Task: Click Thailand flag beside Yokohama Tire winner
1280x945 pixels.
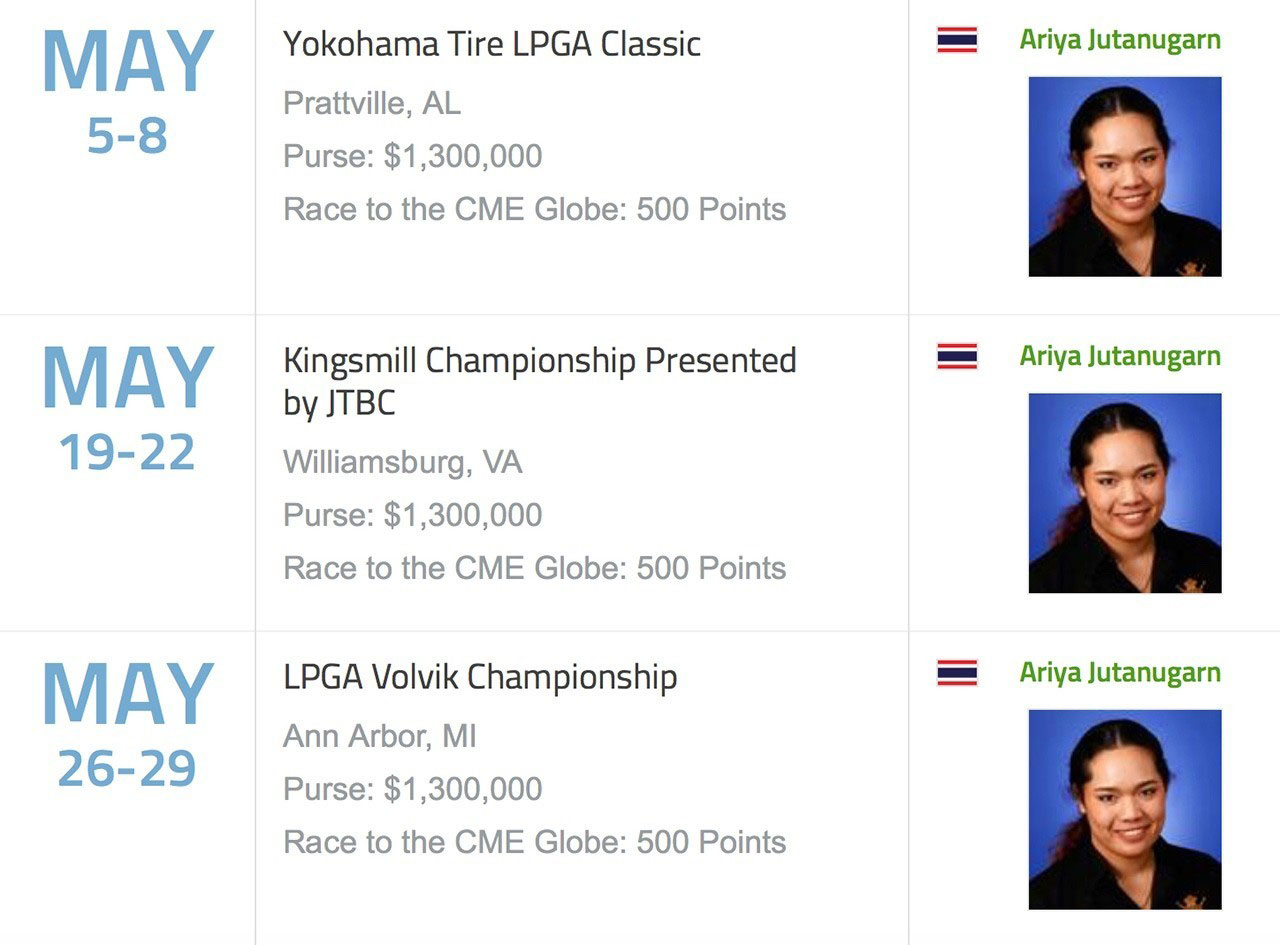Action: coord(957,40)
